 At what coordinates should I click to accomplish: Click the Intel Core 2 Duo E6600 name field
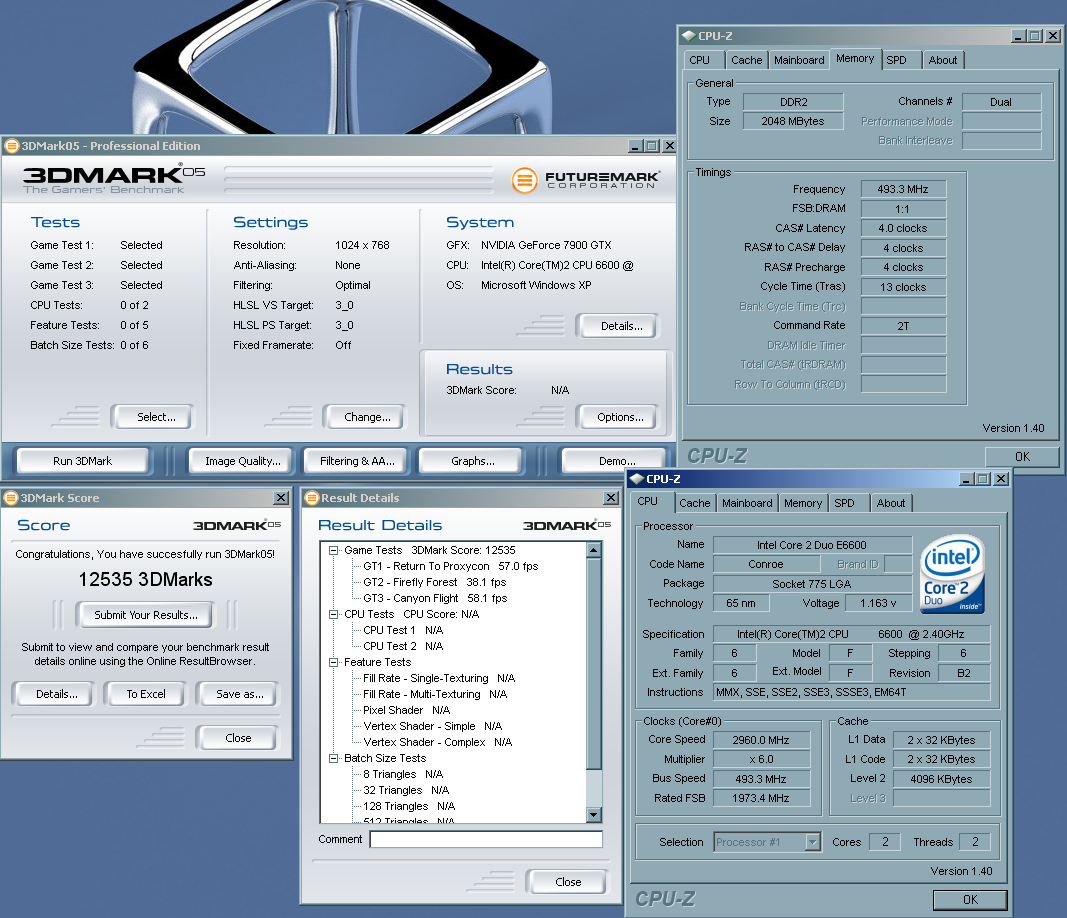(812, 545)
